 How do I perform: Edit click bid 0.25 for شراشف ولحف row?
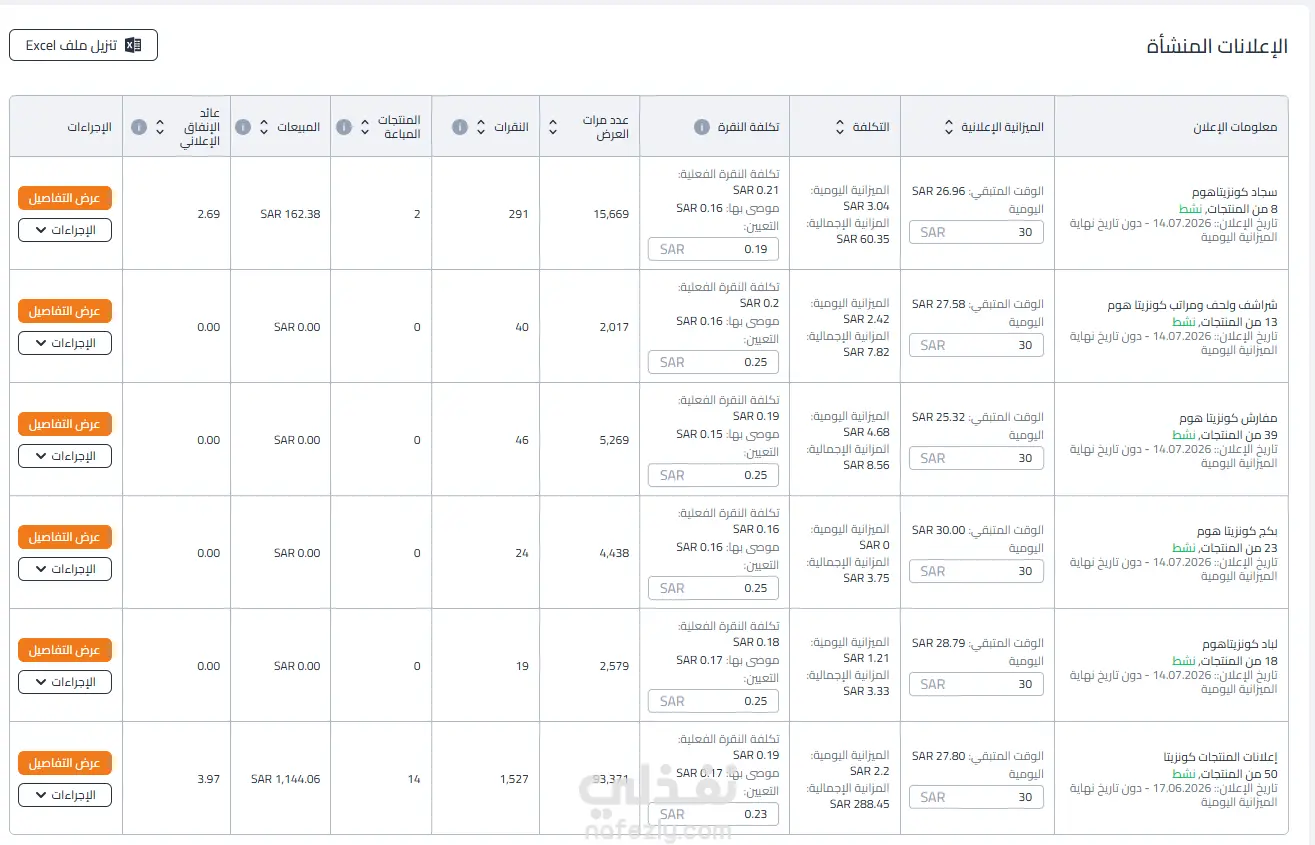[713, 362]
